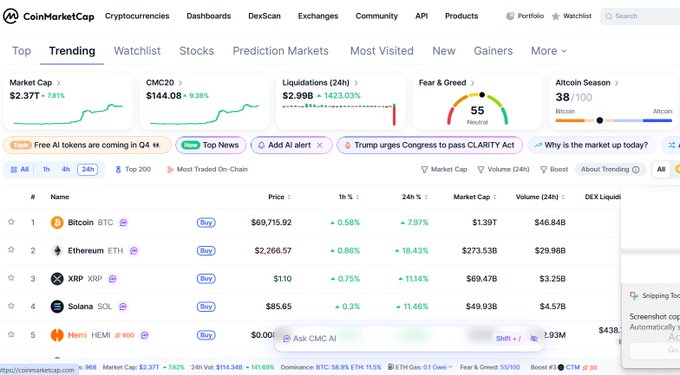Screen dimensions: 680x375
Task: Sort table by Market Cap column header
Action: click(x=475, y=197)
